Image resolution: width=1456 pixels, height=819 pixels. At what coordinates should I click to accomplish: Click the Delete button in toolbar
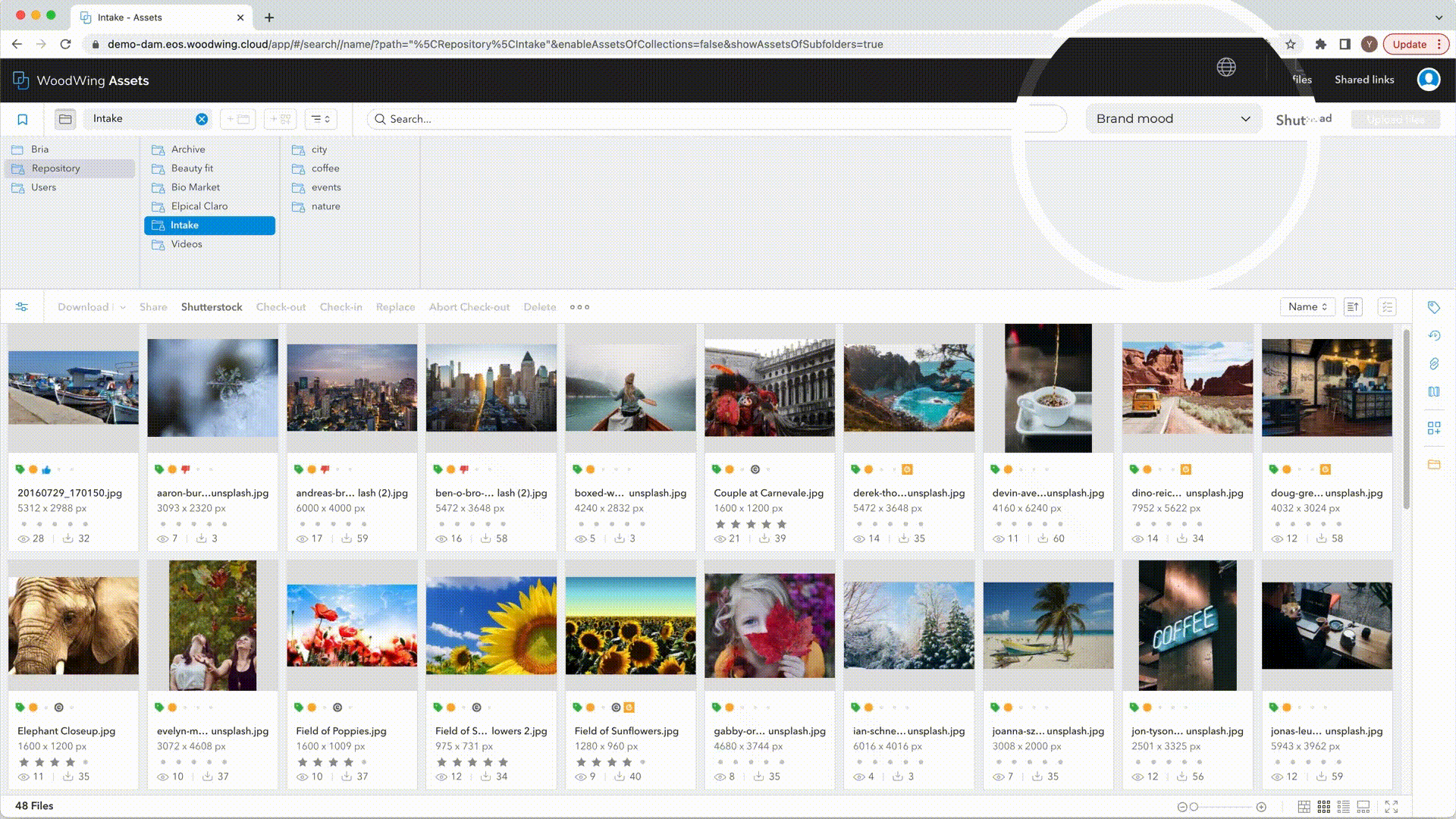(540, 307)
